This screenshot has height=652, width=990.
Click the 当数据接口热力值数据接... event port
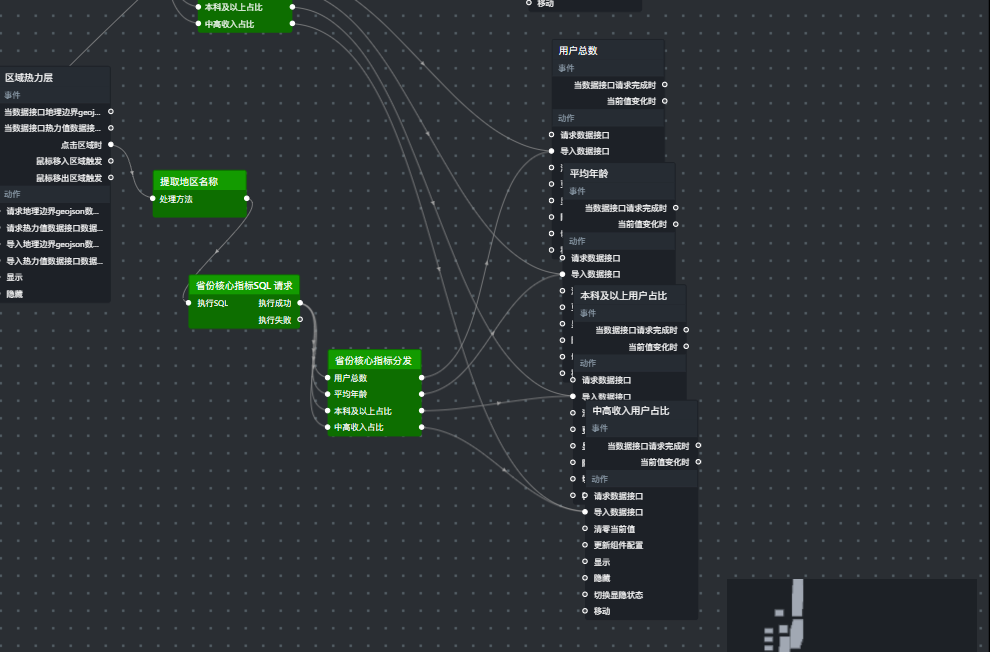coord(111,128)
